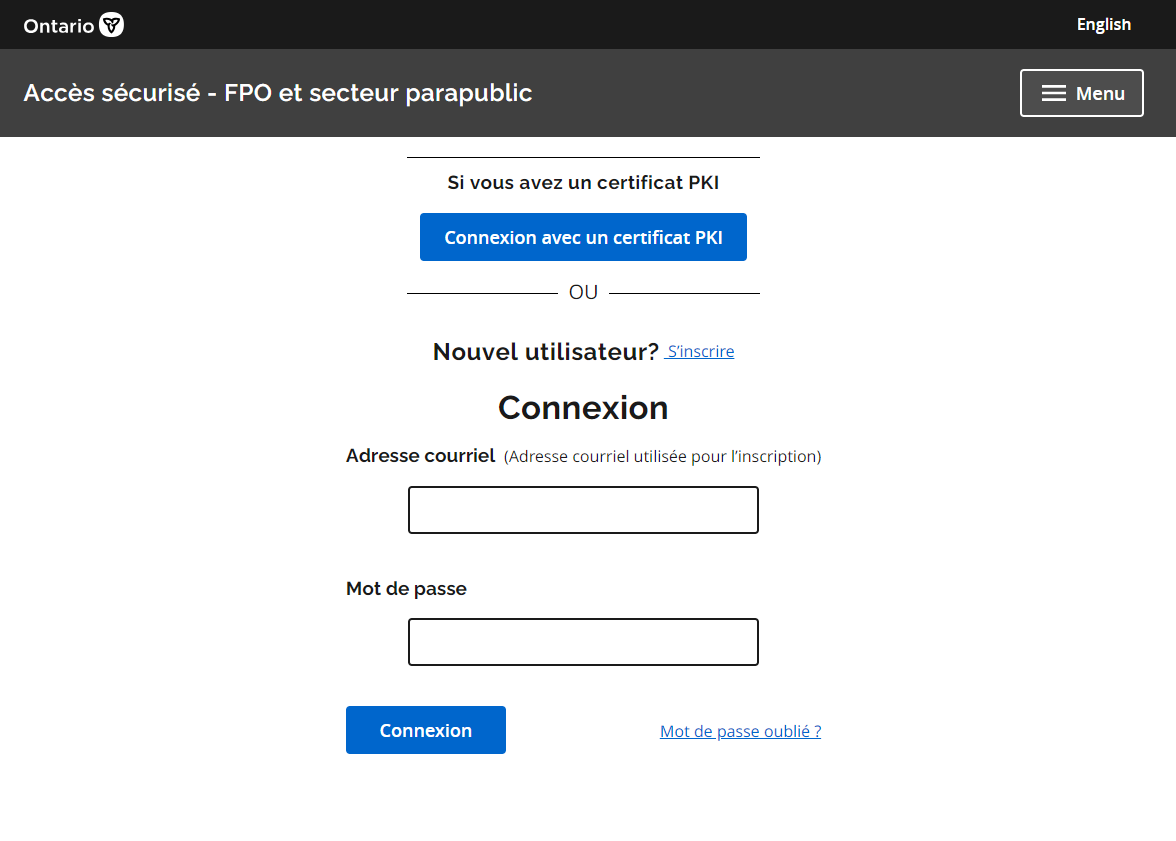Focus the Adresse courriel input field
Screen dimensions: 1176x841
click(x=583, y=510)
